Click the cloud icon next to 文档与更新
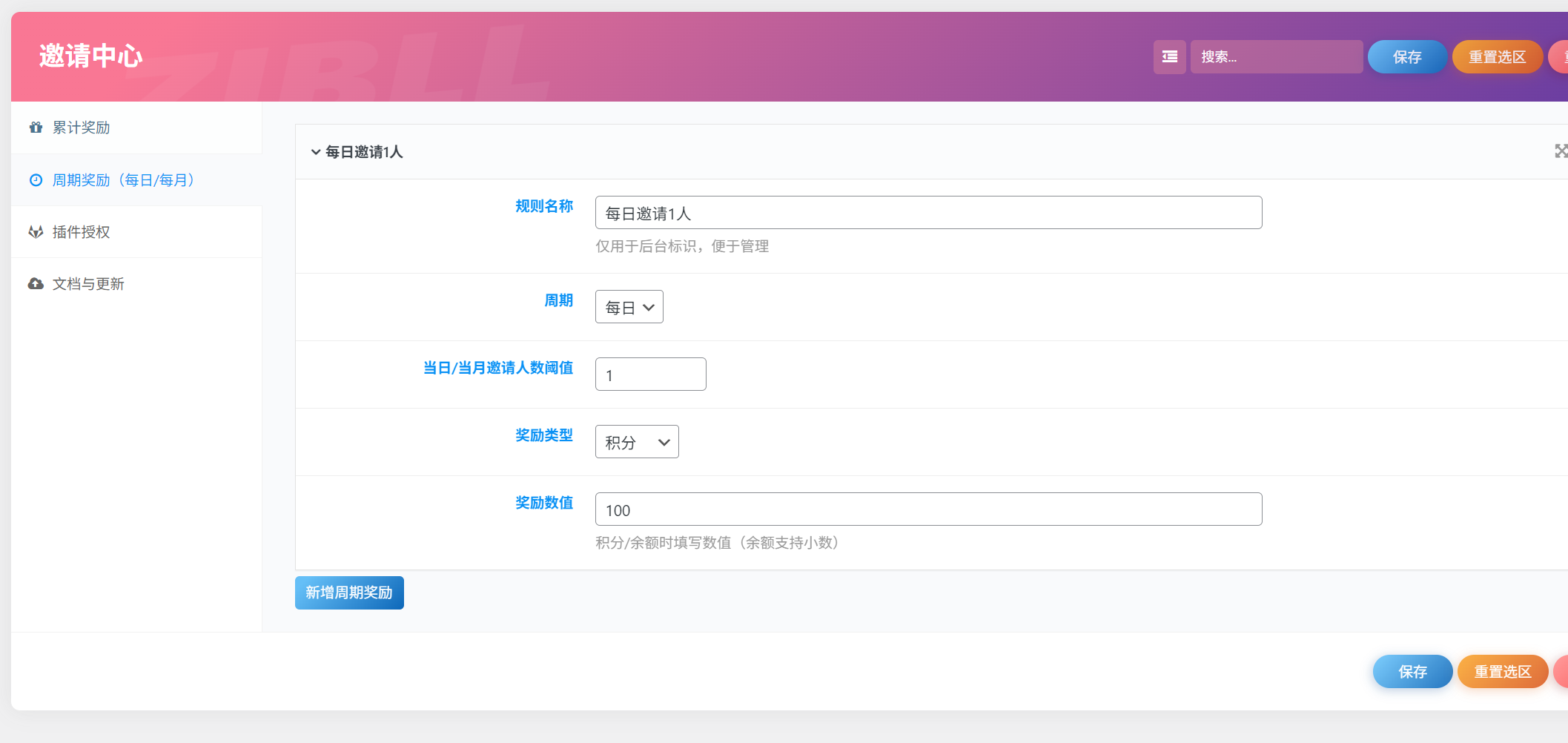 coord(36,283)
